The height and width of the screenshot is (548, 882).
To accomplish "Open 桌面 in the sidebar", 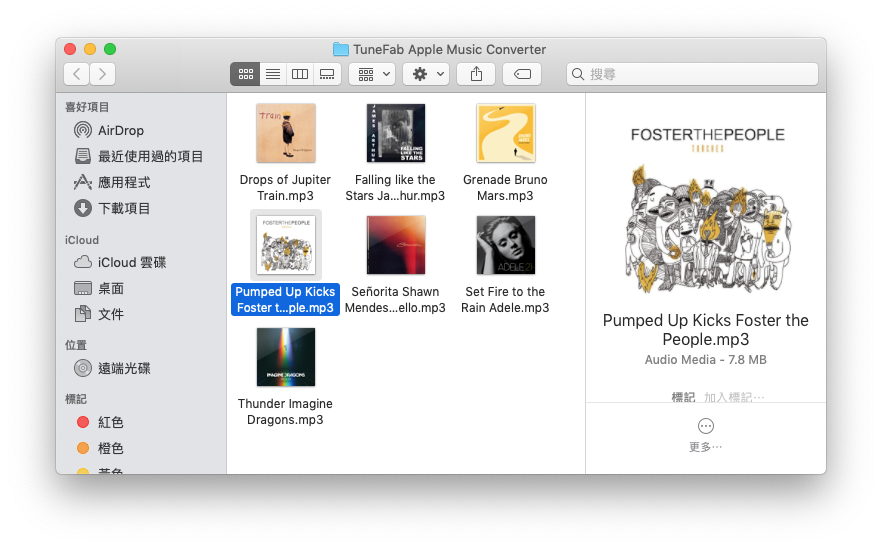I will pos(99,289).
